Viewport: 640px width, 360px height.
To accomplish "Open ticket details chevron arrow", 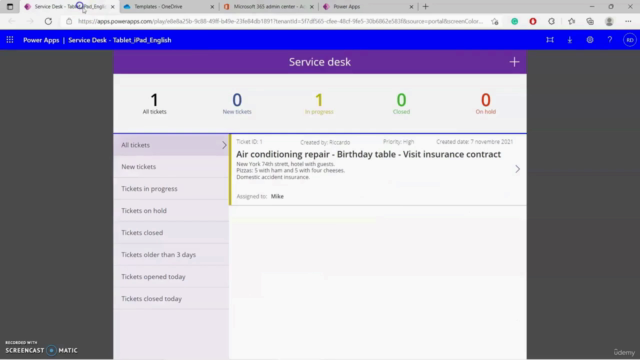I will [517, 169].
